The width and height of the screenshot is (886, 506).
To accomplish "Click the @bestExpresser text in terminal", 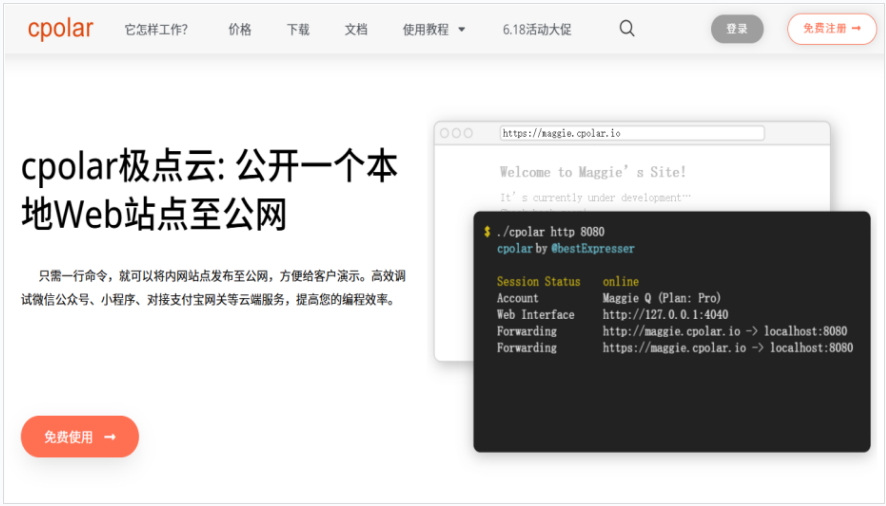I will (x=593, y=249).
